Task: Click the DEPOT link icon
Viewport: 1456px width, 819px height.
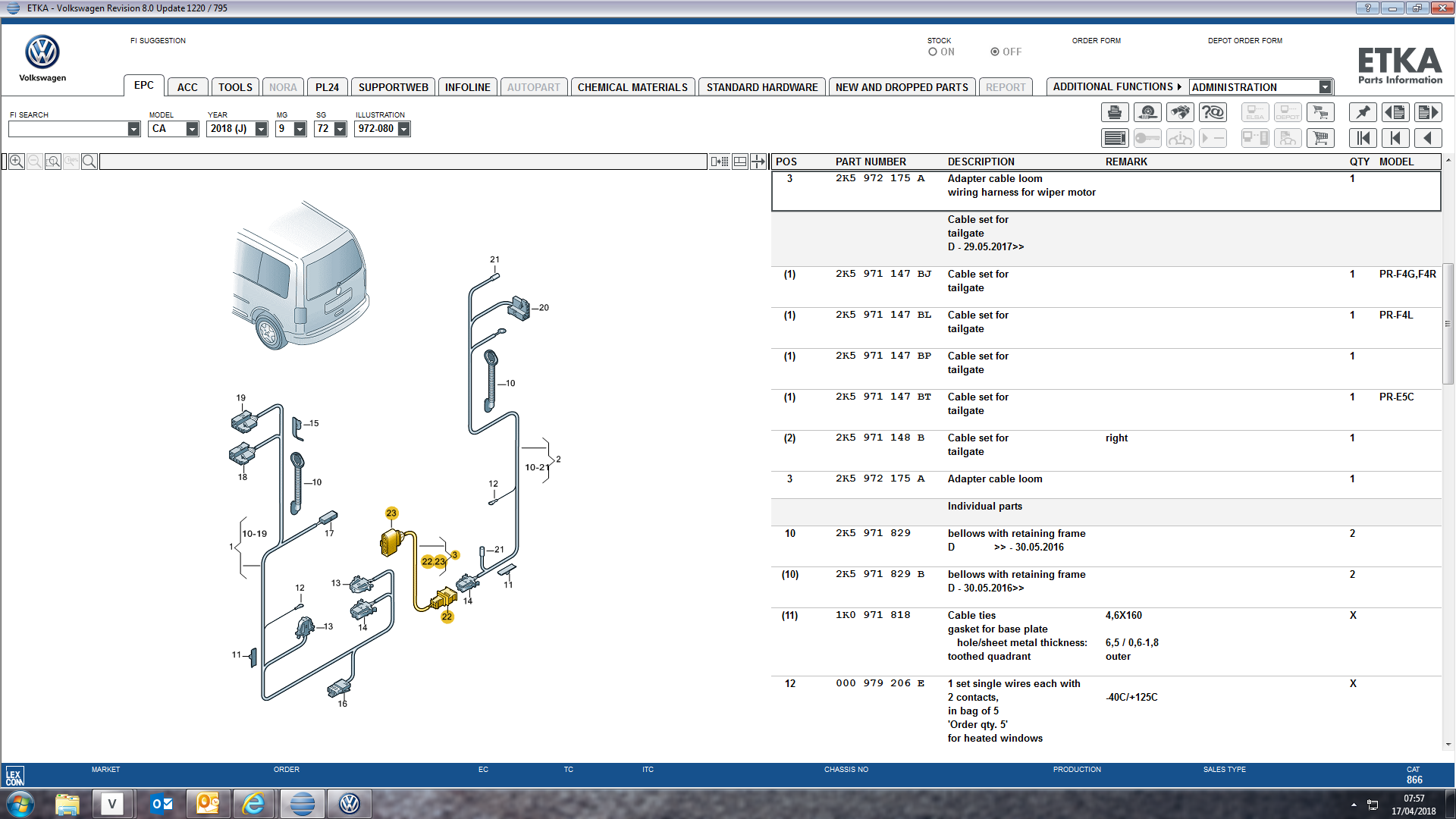Action: 1288,113
